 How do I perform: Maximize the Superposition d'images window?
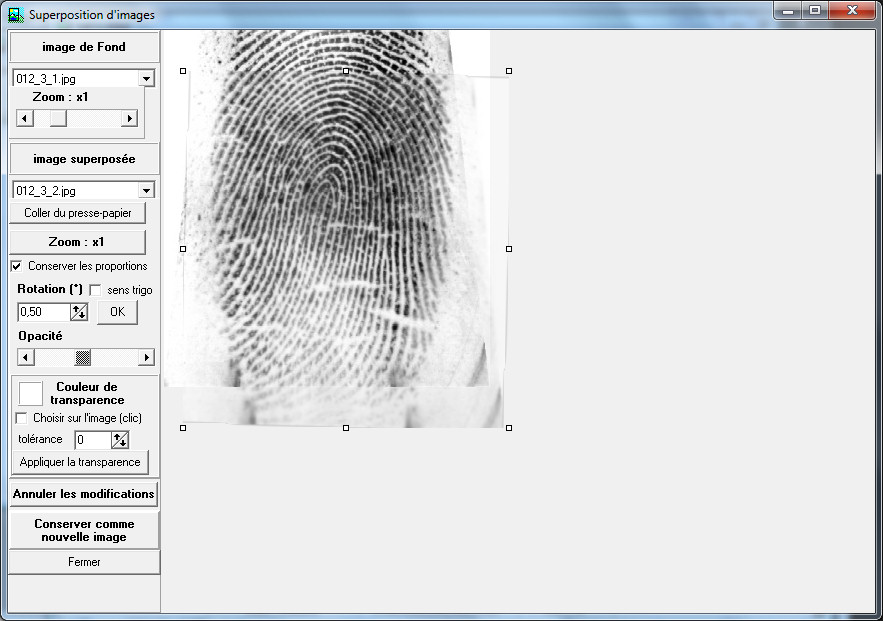814,11
